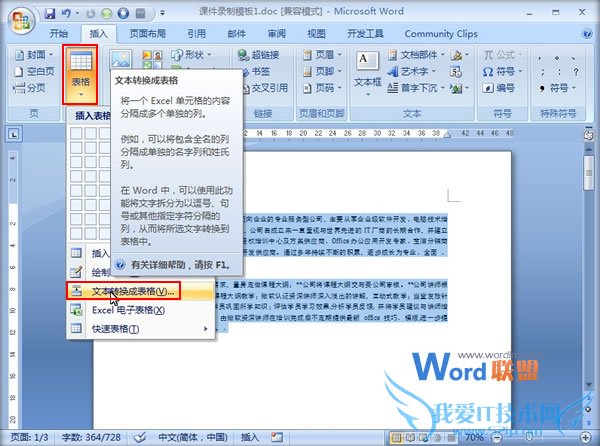Insert 艺术字 WordArt
Viewport: 600px width, 446px height.
[x=411, y=72]
